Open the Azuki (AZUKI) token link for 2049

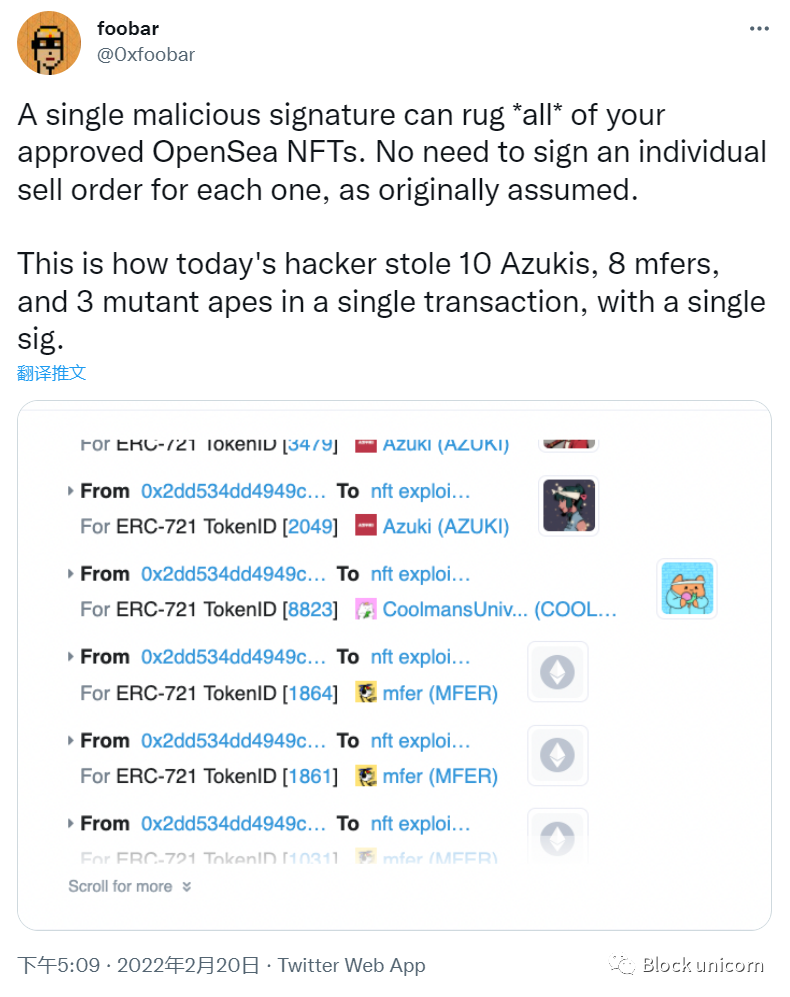tap(446, 526)
